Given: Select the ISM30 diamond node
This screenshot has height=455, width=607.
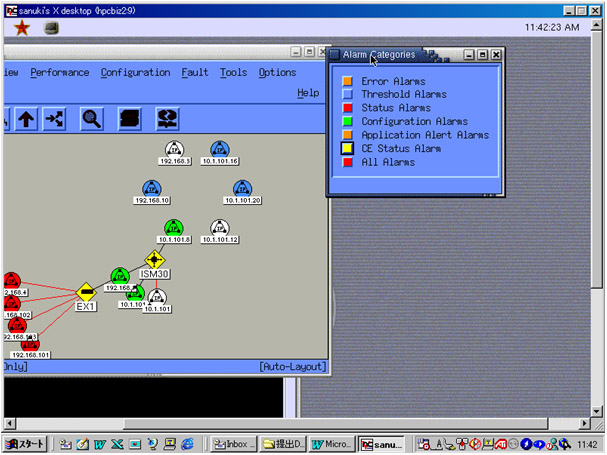Looking at the screenshot, I should 154,260.
